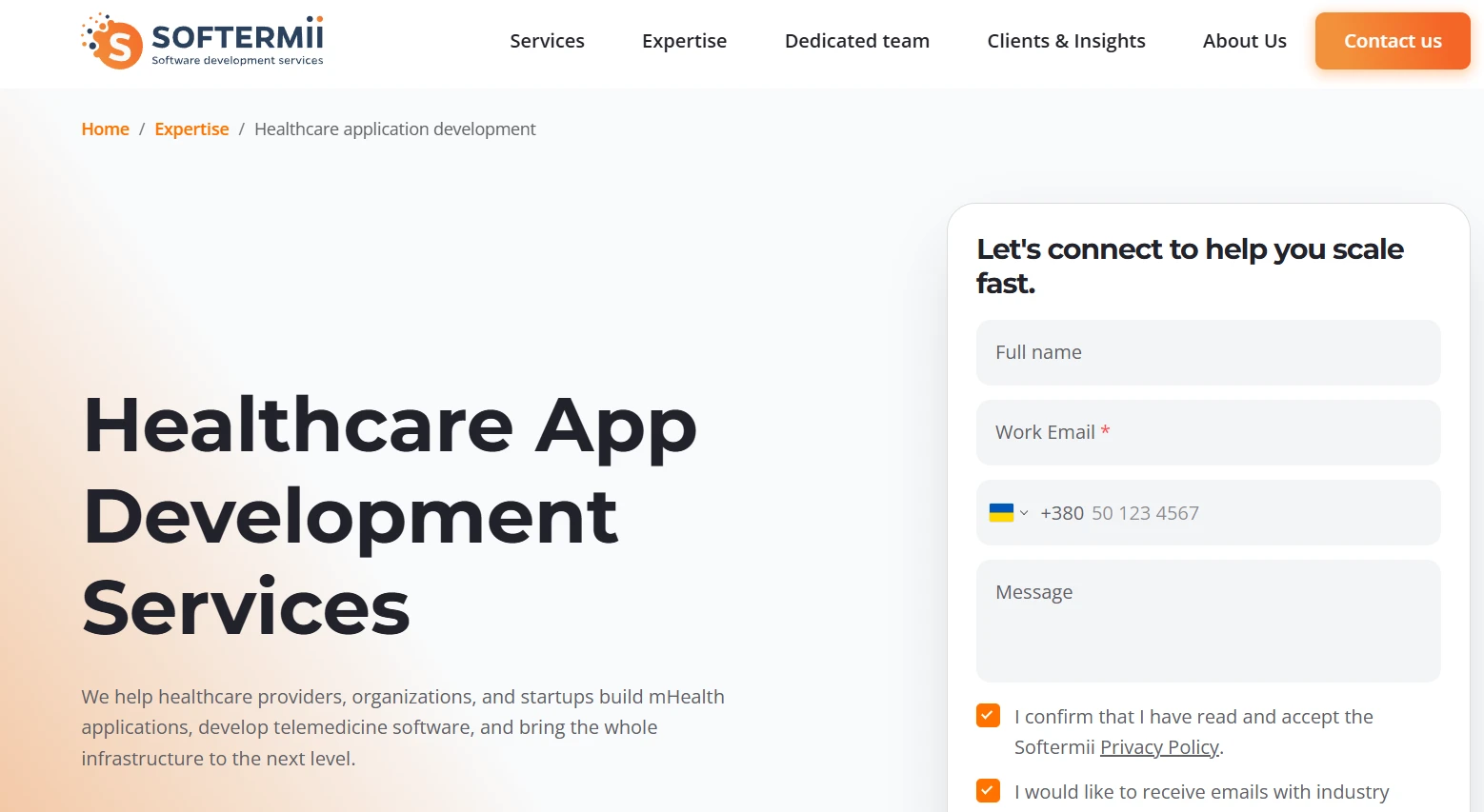
Task: Uncheck the Privacy Policy confirmation checkbox
Action: pos(988,716)
